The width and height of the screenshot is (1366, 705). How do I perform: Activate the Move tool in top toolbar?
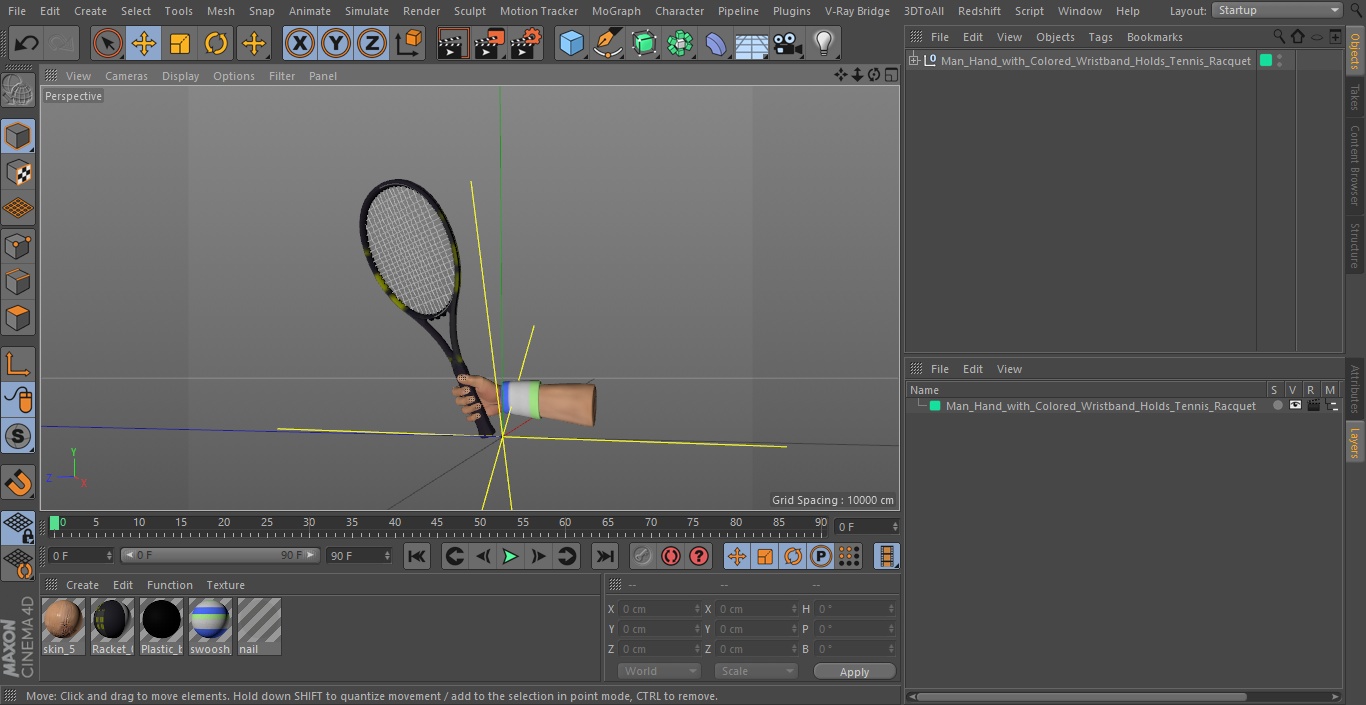pyautogui.click(x=144, y=43)
